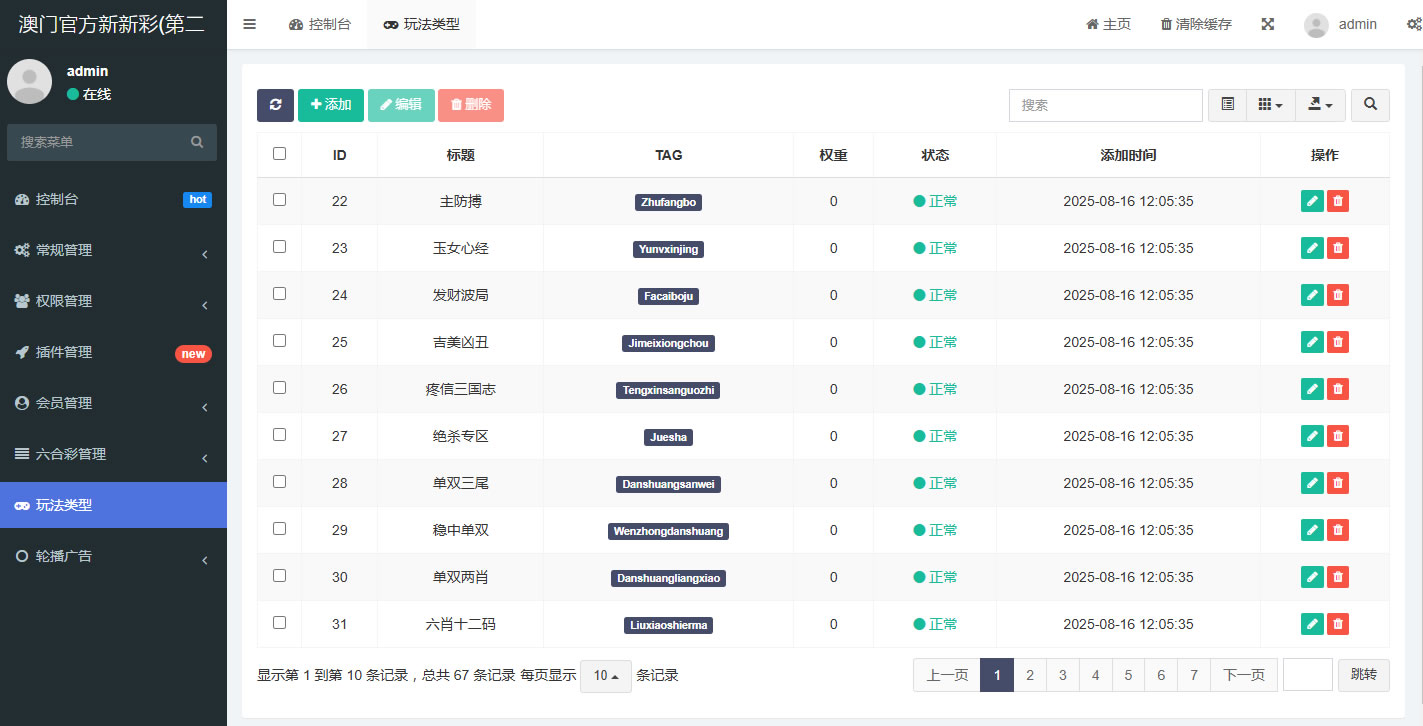Toggle the card view icon

click(1227, 105)
